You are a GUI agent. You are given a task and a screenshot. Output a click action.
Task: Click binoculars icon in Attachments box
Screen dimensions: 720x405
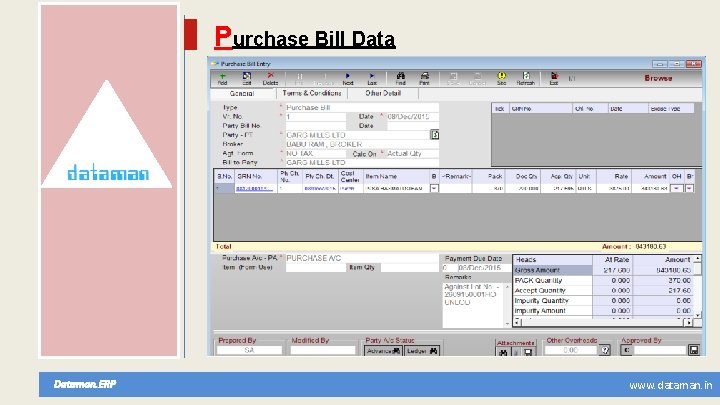click(504, 352)
